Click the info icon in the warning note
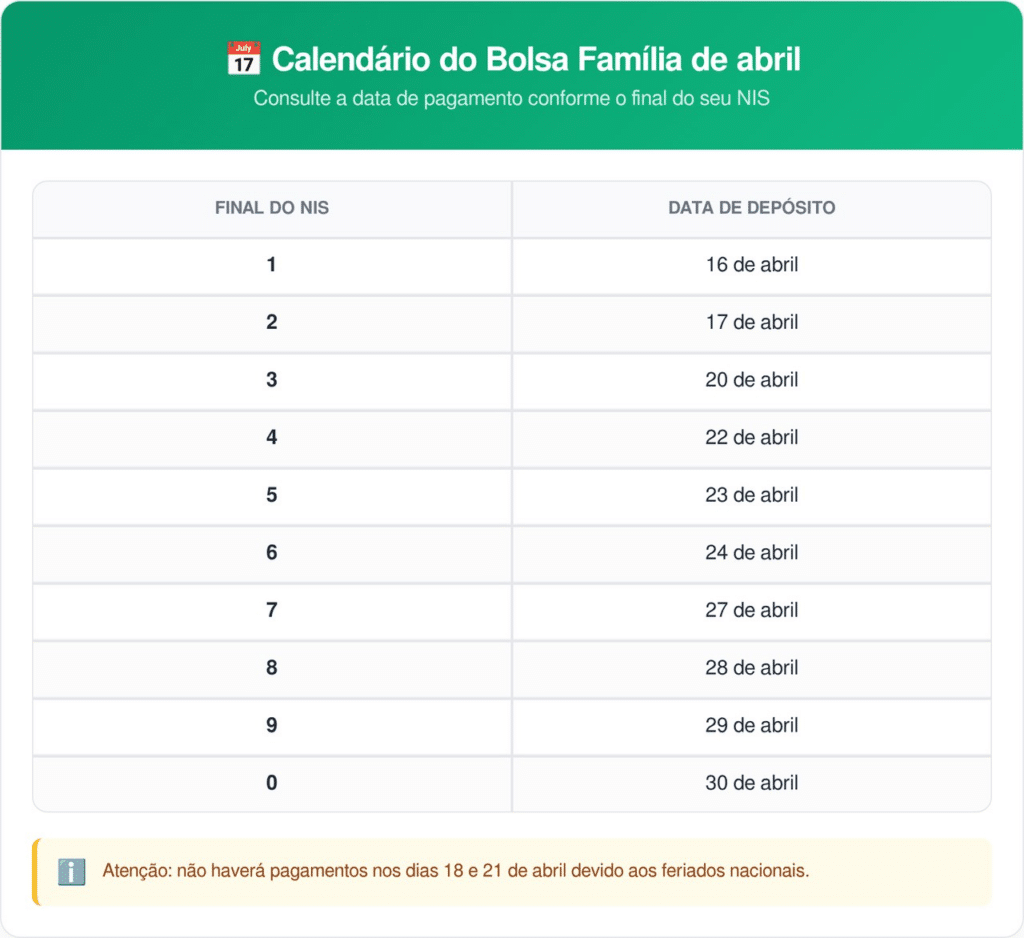 pyautogui.click(x=71, y=871)
